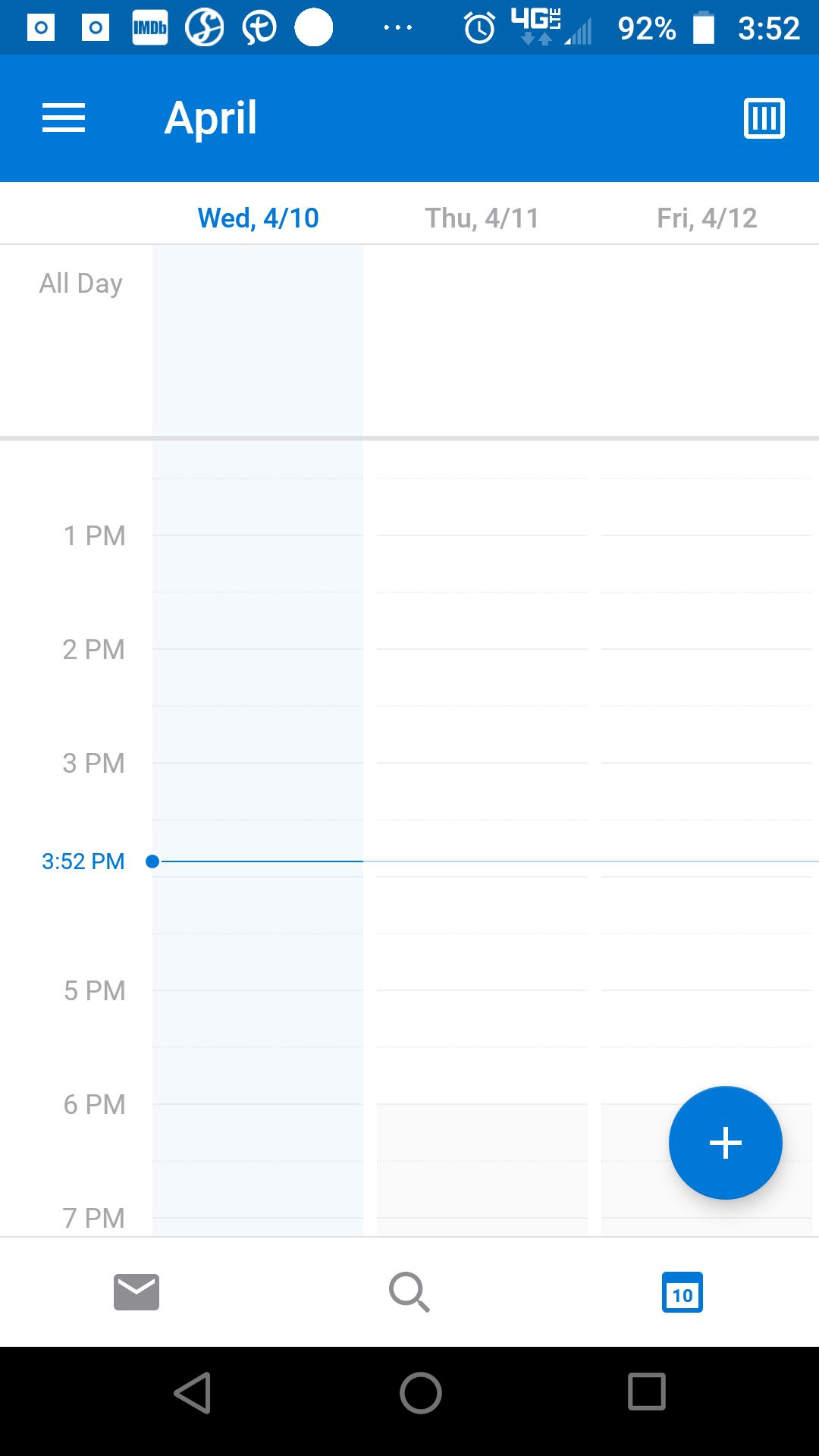Tap the IMDb notification icon in status bar

150,28
